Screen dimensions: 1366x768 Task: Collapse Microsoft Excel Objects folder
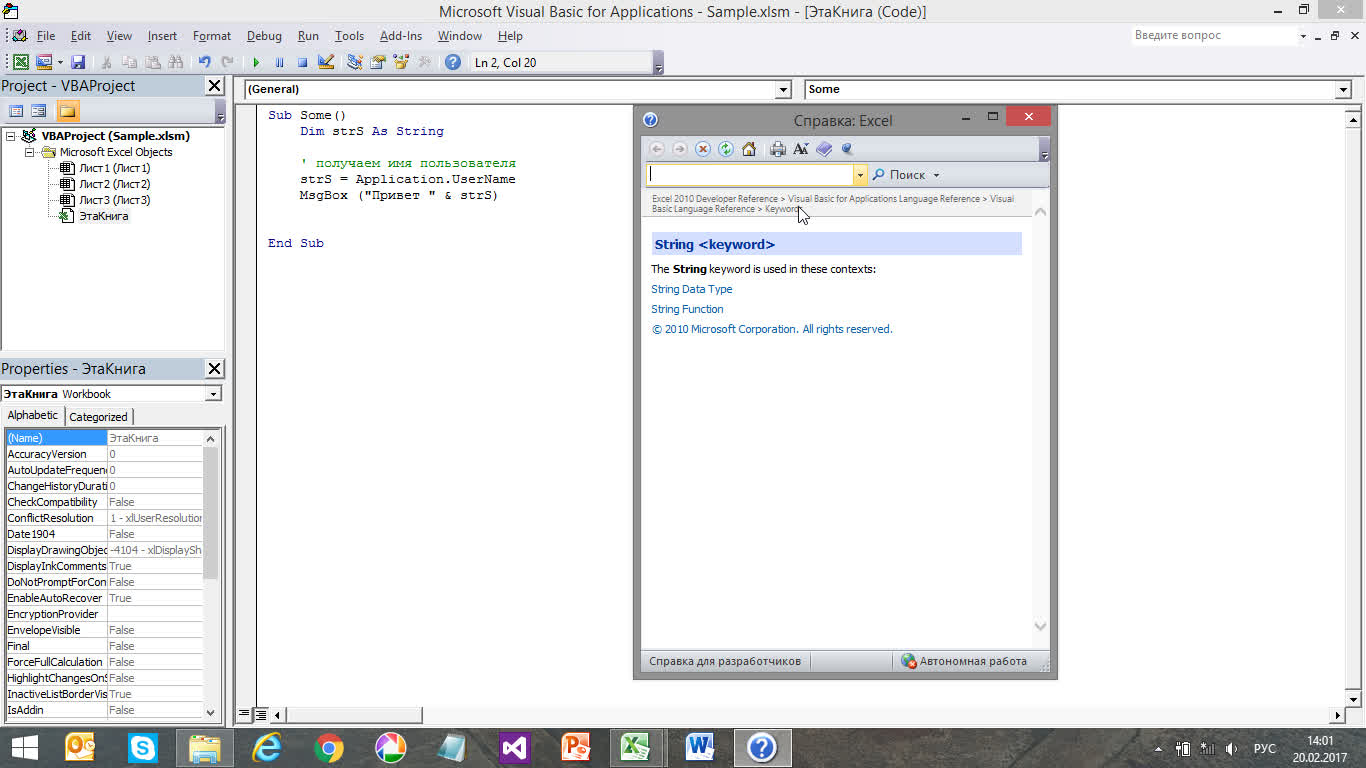[x=30, y=152]
